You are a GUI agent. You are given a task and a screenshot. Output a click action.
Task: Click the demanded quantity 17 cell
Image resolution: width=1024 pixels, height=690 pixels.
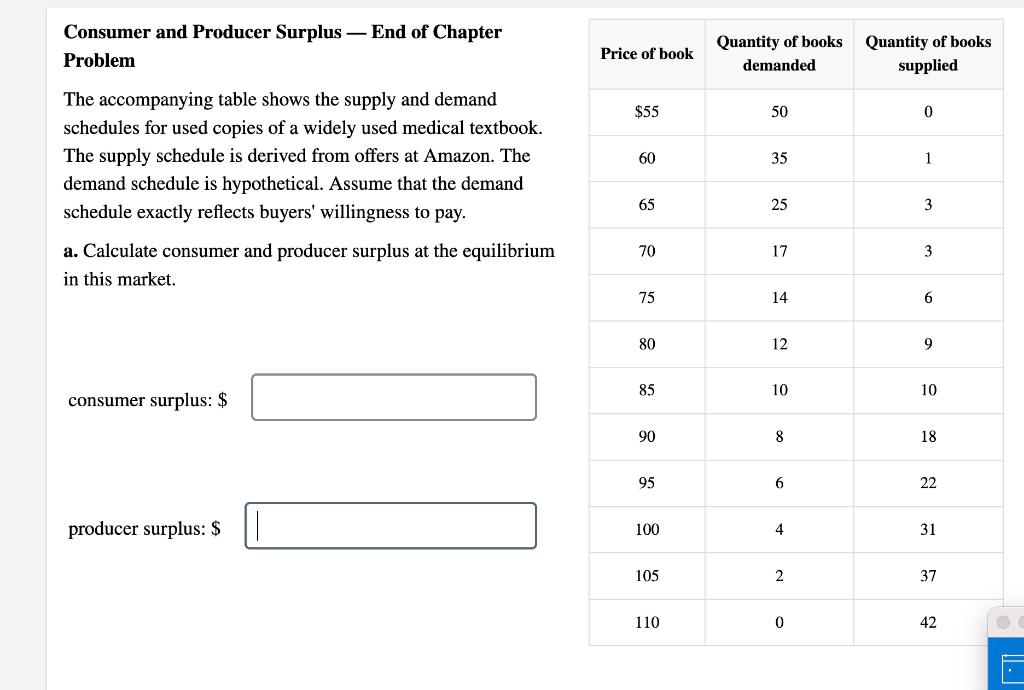[779, 251]
